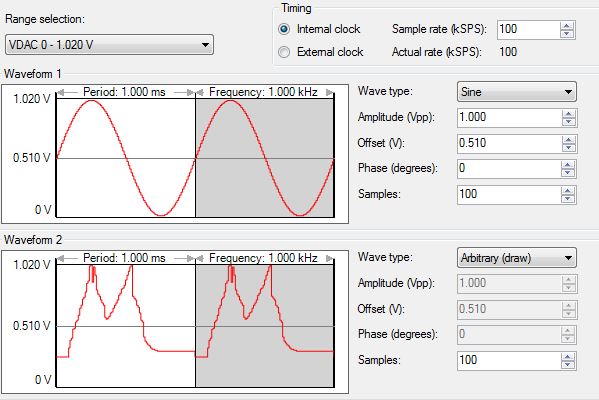Click the Waveform 1 sine plot first period
The height and width of the screenshot is (400, 599).
126,158
